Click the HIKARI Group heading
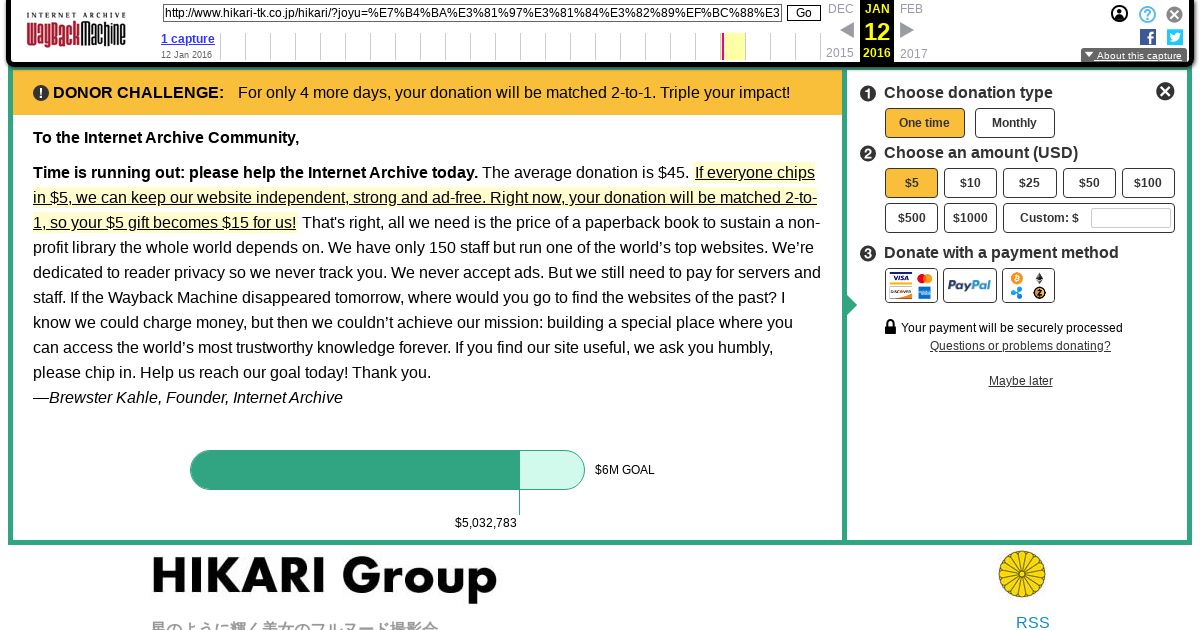 pos(324,578)
